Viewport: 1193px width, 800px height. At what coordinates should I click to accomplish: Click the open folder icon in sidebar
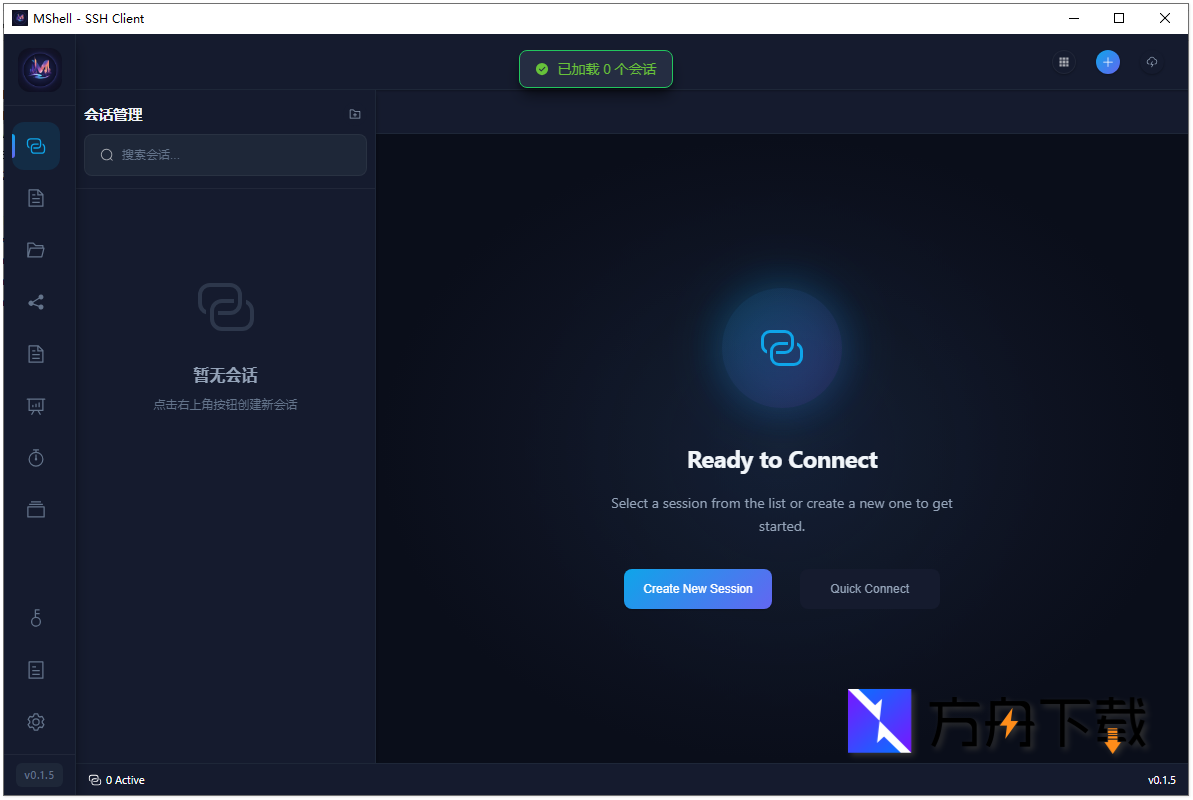tap(36, 250)
